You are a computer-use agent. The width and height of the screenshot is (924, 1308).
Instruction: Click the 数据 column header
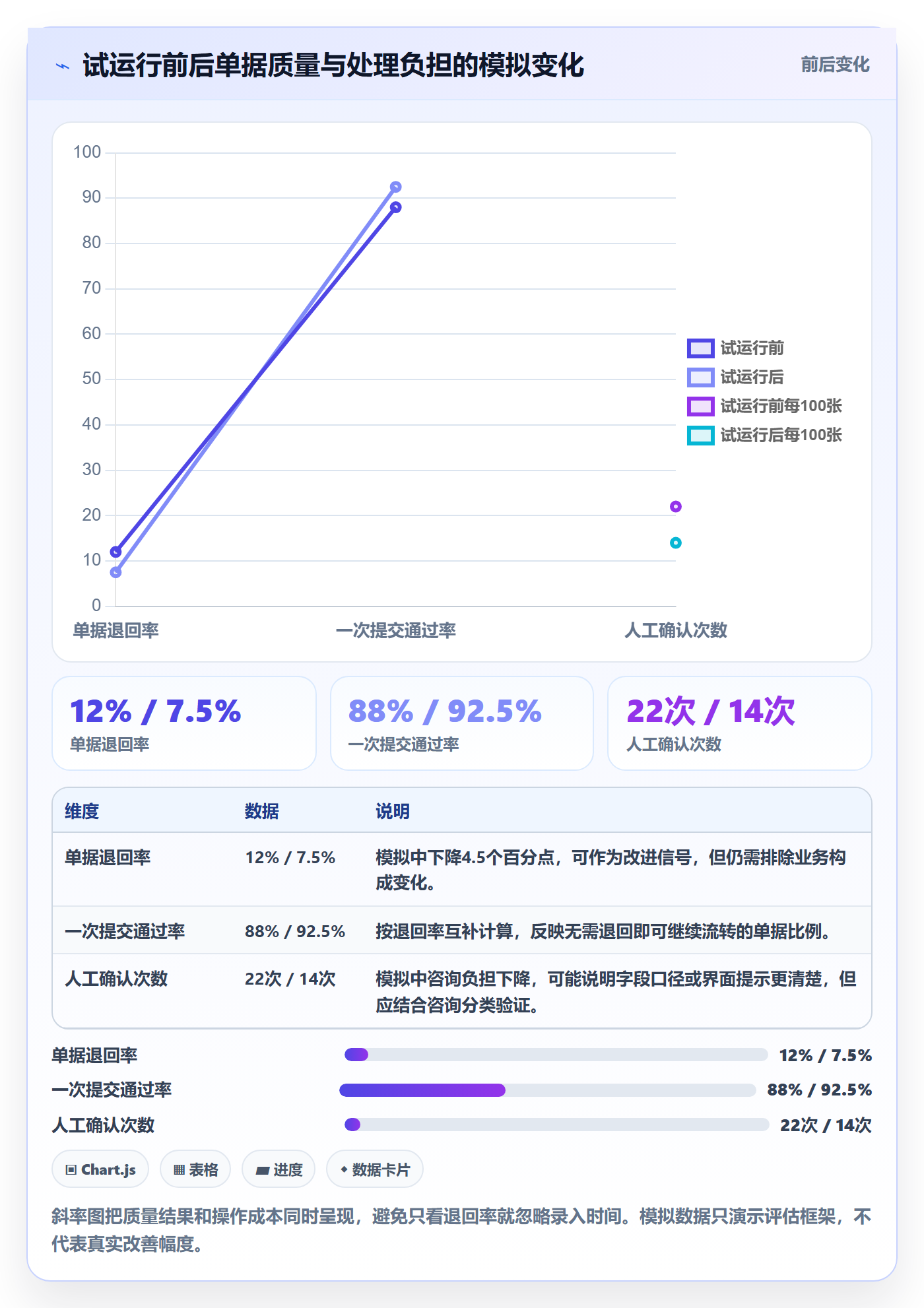point(261,811)
